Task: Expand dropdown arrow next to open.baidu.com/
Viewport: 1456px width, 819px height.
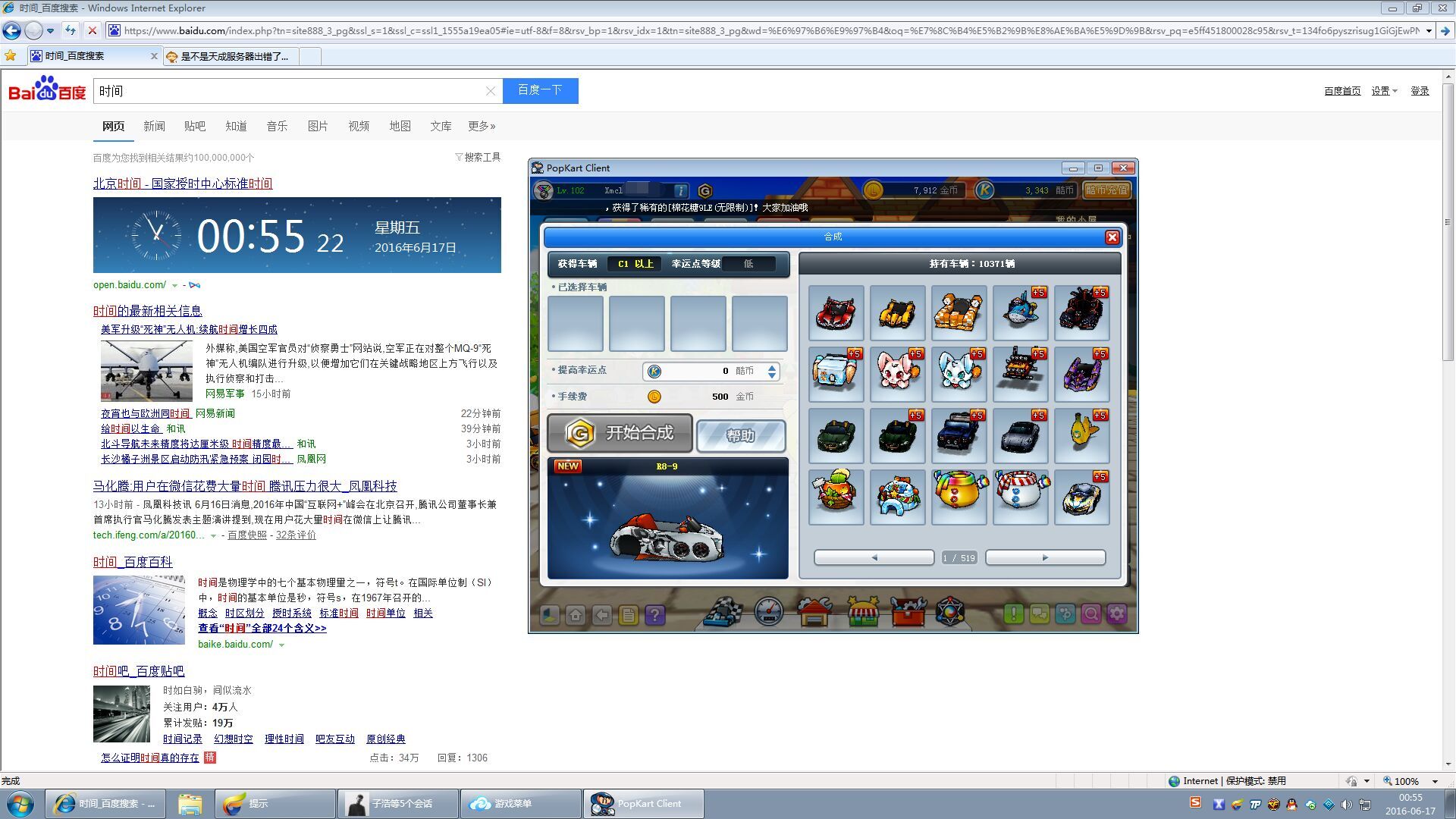Action: coord(174,286)
